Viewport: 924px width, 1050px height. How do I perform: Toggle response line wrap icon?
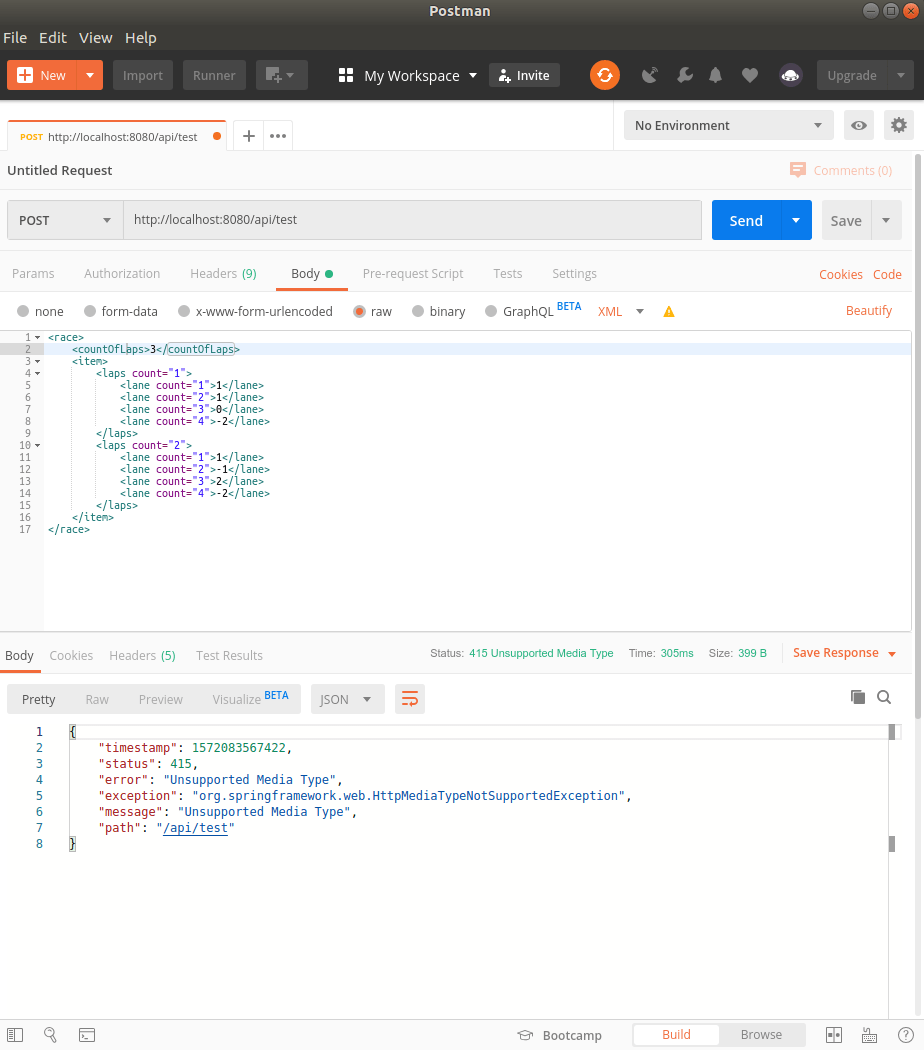410,699
